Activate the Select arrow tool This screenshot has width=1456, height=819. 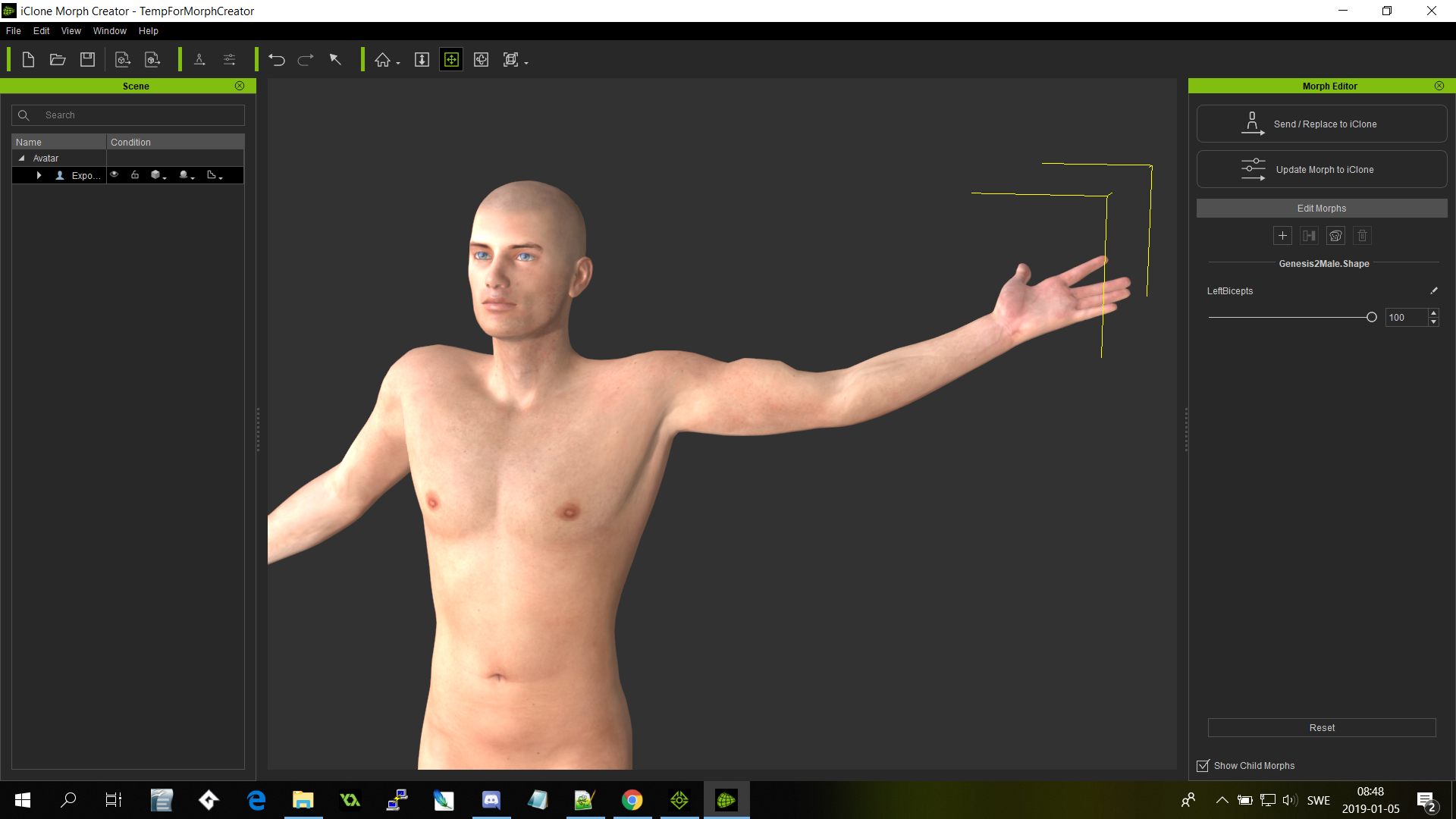tap(335, 60)
